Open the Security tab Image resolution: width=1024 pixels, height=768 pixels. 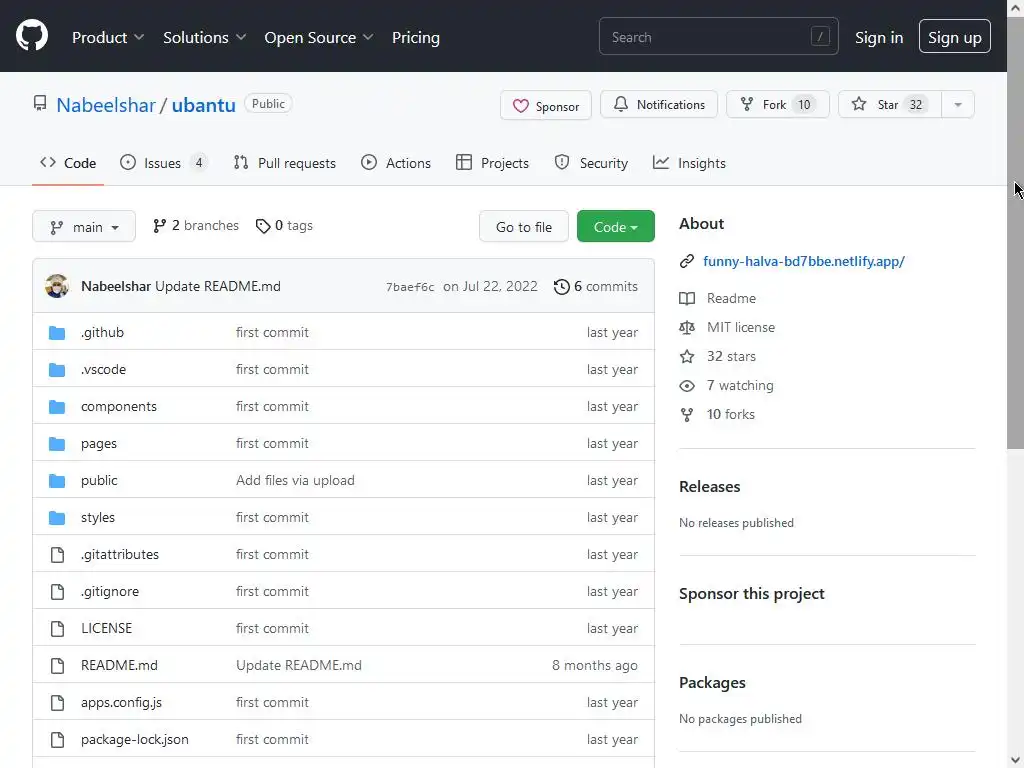(591, 163)
